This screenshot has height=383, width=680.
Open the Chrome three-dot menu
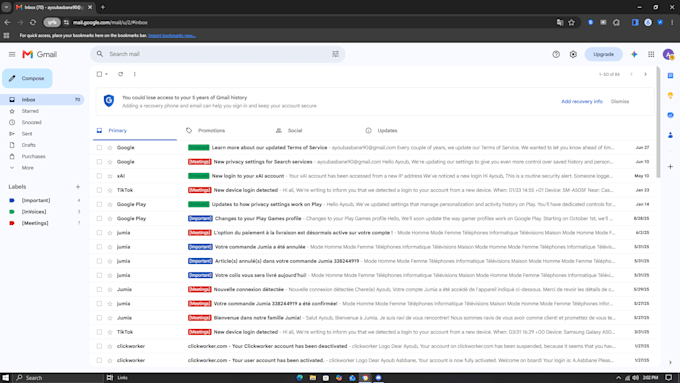tap(672, 23)
